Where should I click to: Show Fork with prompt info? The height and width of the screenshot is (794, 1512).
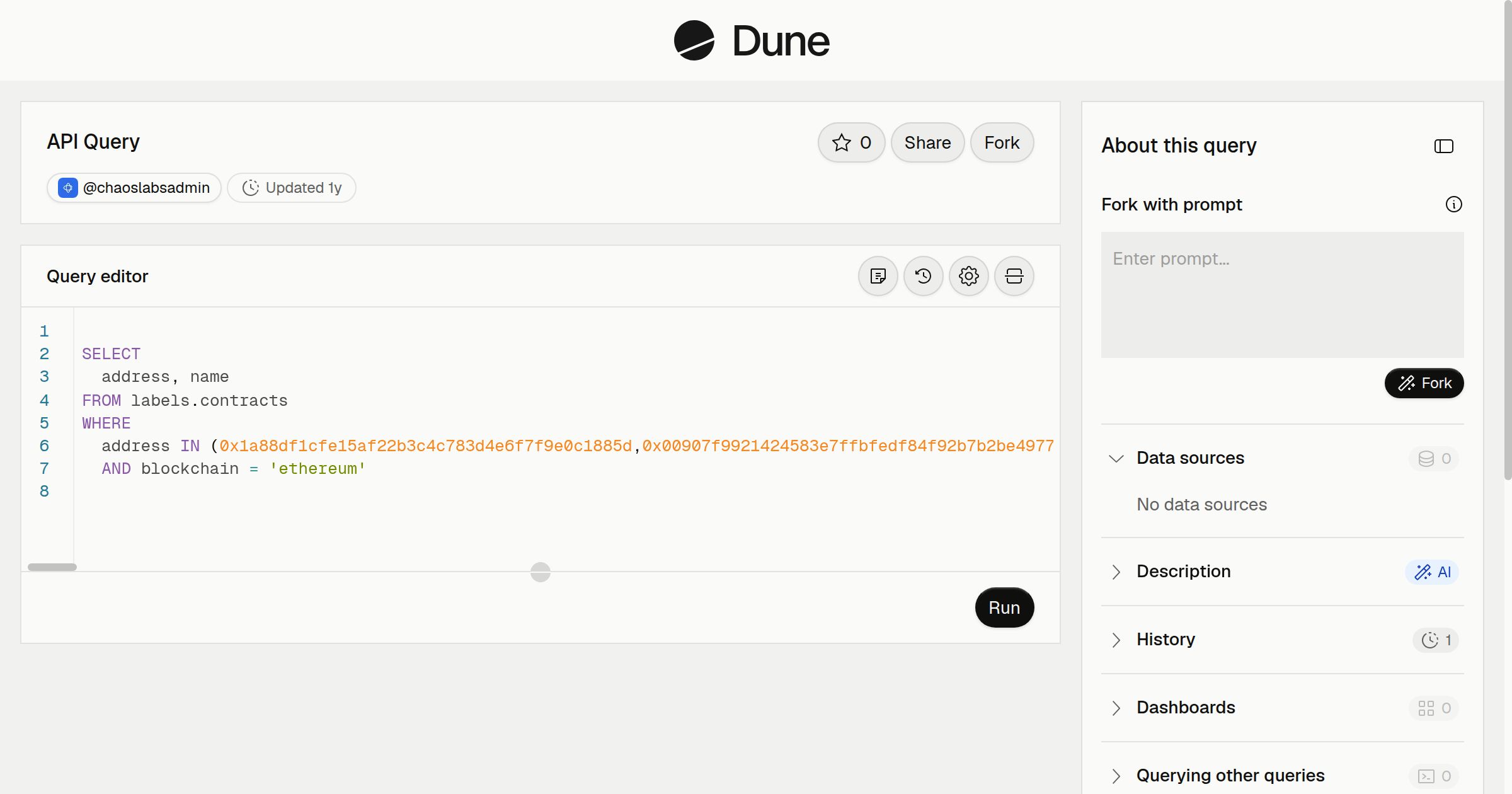1454,204
